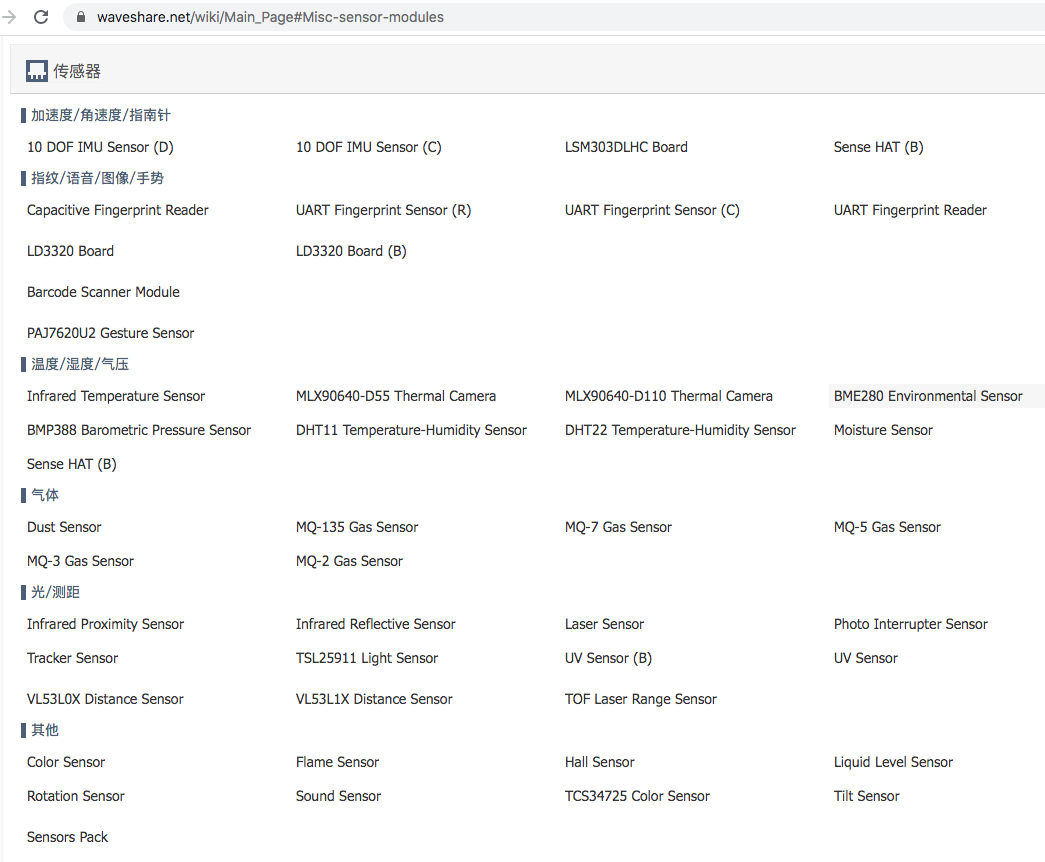Open UART Fingerprint Sensor (C) link

tap(652, 211)
